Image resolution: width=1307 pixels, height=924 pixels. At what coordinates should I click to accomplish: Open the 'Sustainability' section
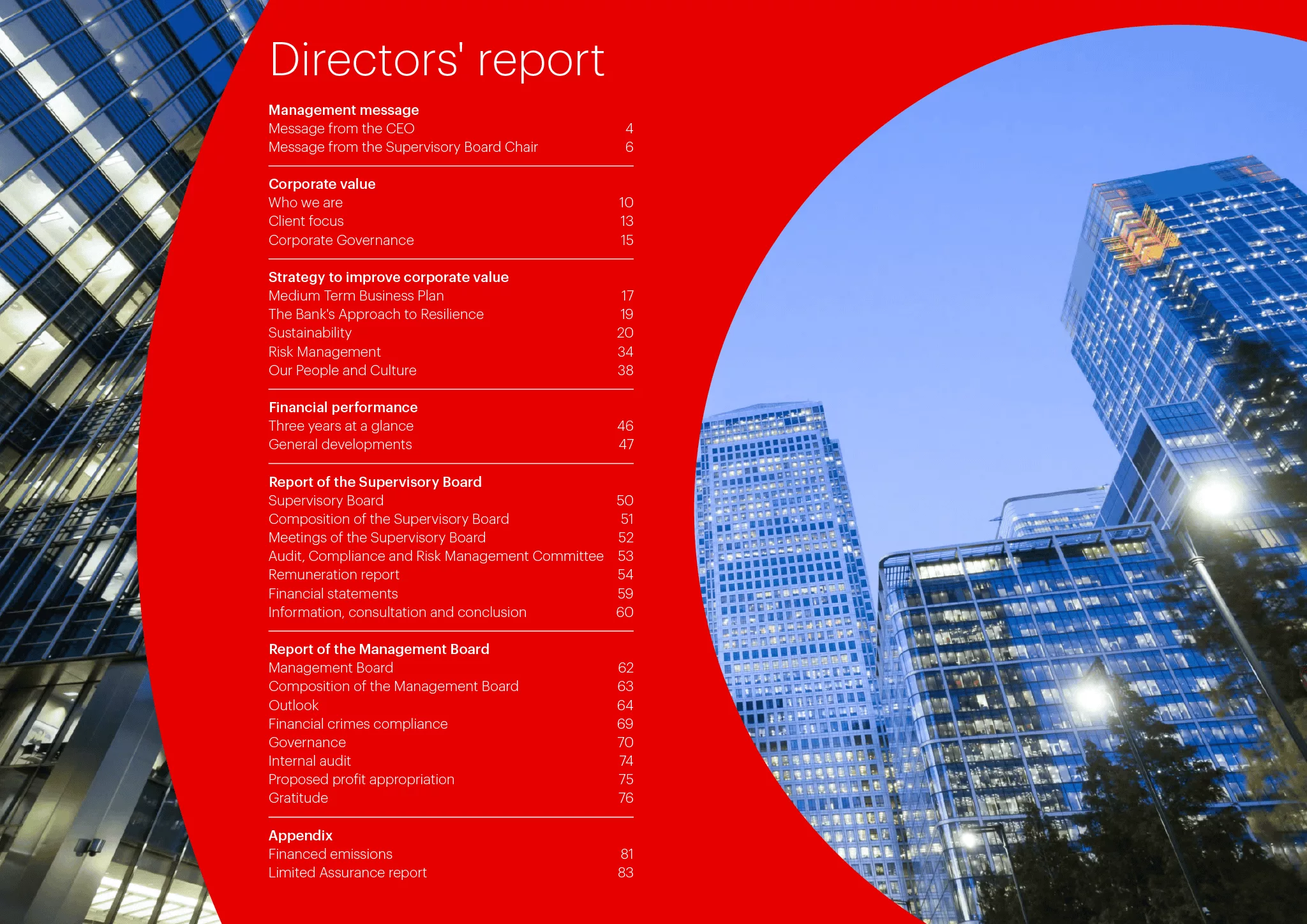click(x=451, y=333)
